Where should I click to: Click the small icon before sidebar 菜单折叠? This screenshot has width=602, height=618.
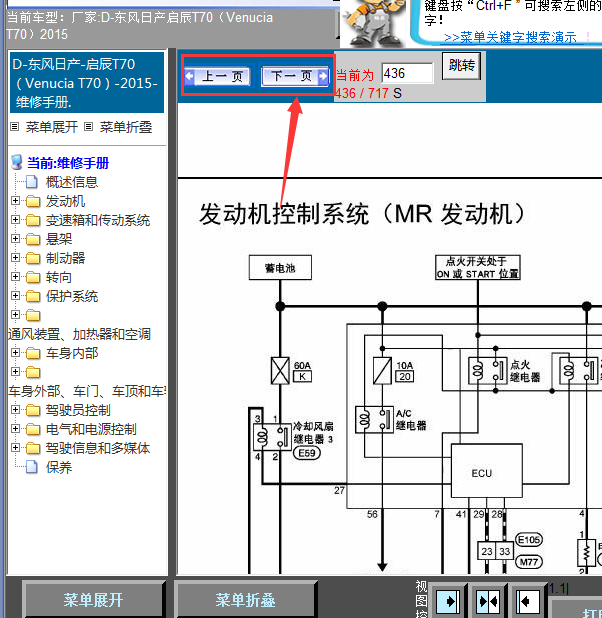tap(89, 127)
